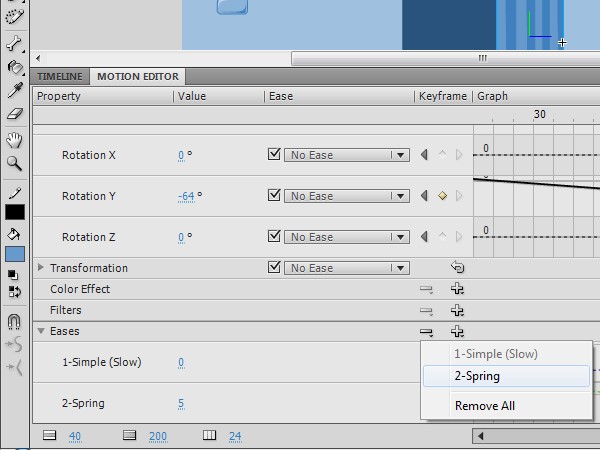Toggle the Snap to Objects magnet

click(14, 322)
